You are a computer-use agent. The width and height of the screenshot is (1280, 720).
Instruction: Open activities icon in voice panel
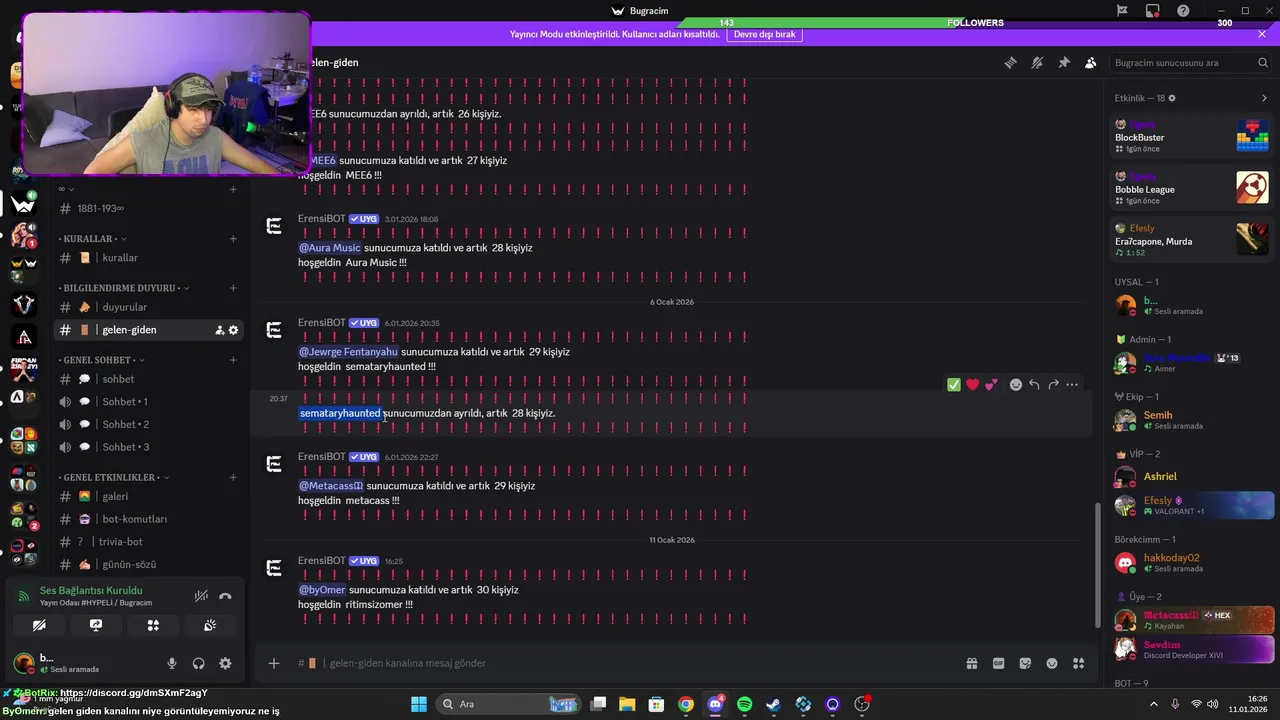pos(153,625)
